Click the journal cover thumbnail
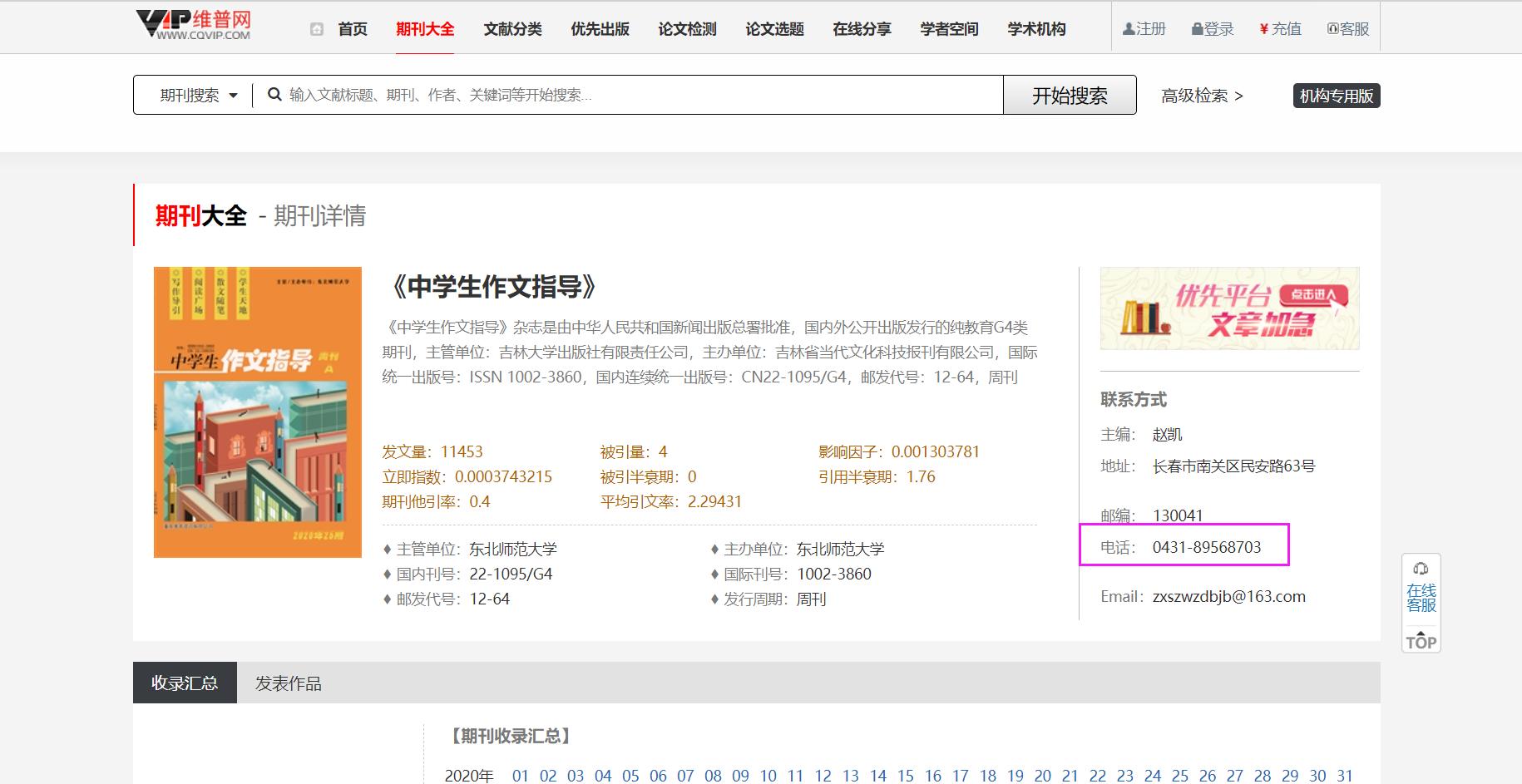 click(257, 411)
